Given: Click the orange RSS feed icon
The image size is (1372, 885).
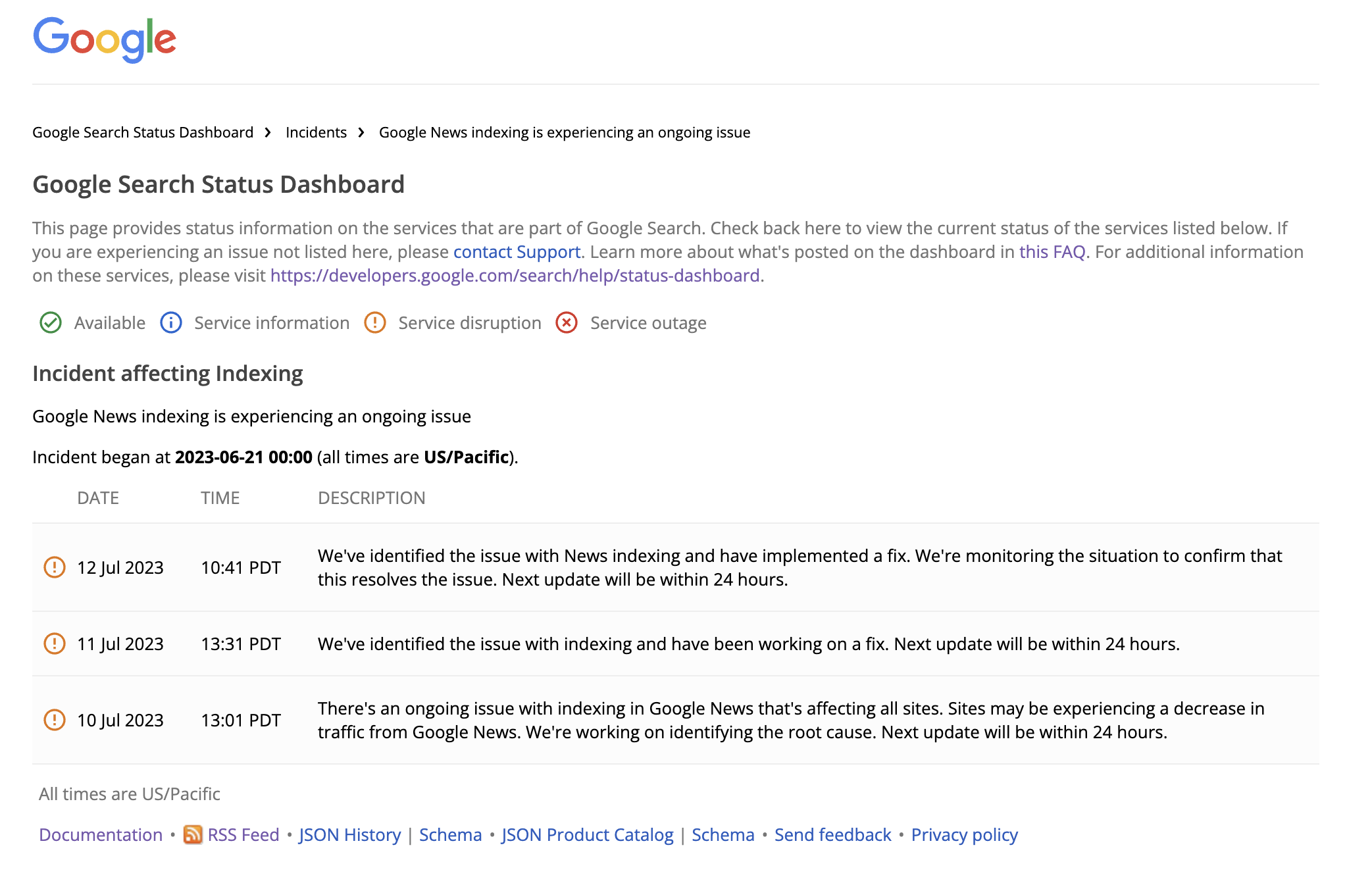Looking at the screenshot, I should tap(193, 834).
